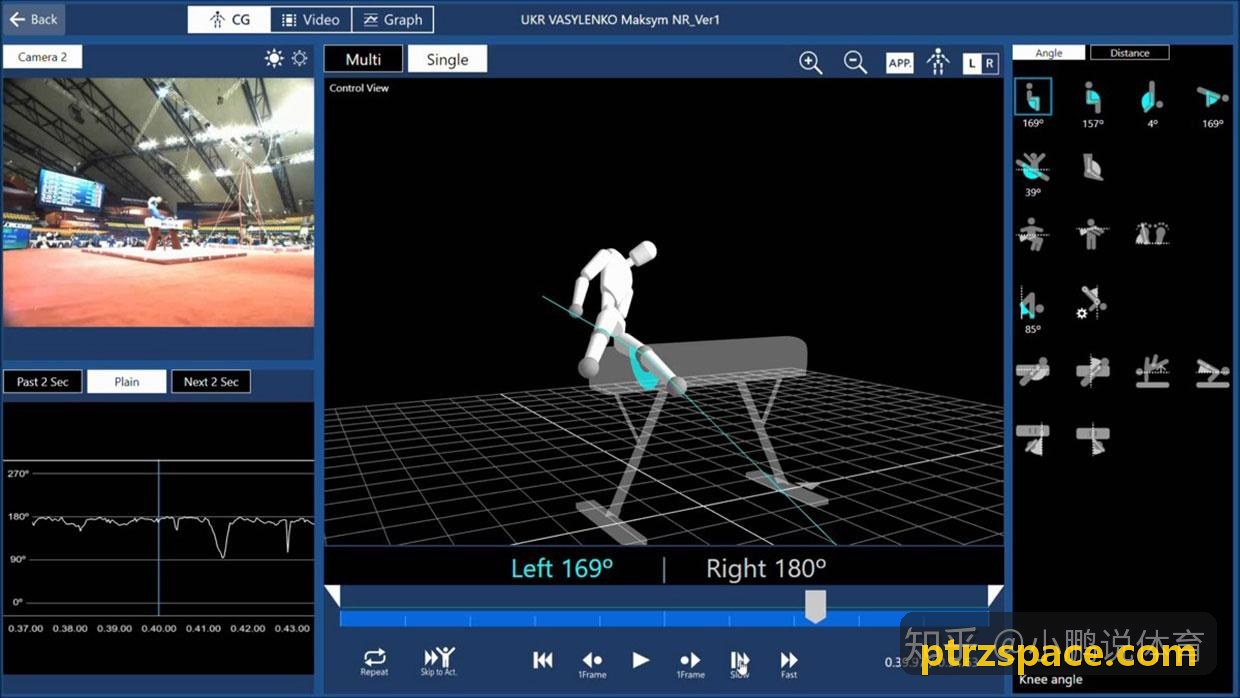Select the 85° body angle icon

(x=1033, y=303)
